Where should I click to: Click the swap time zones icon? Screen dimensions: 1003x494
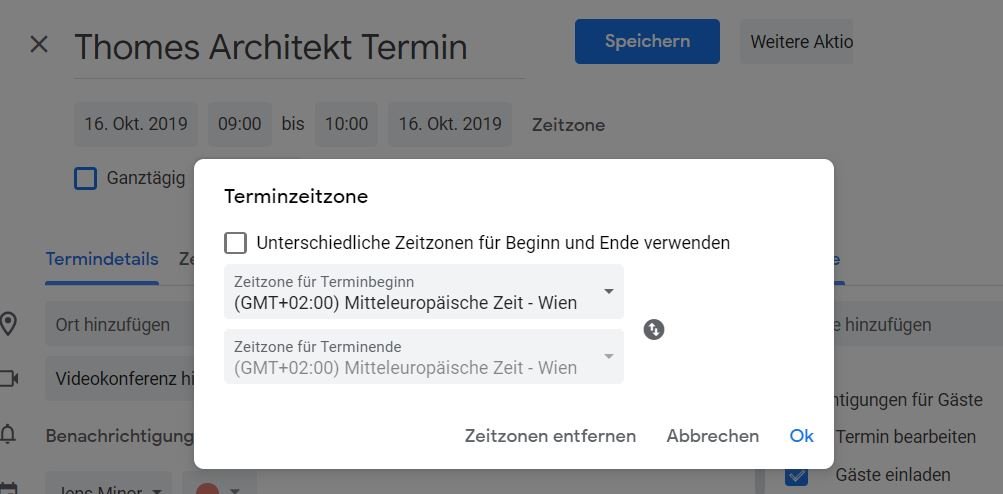(x=654, y=329)
